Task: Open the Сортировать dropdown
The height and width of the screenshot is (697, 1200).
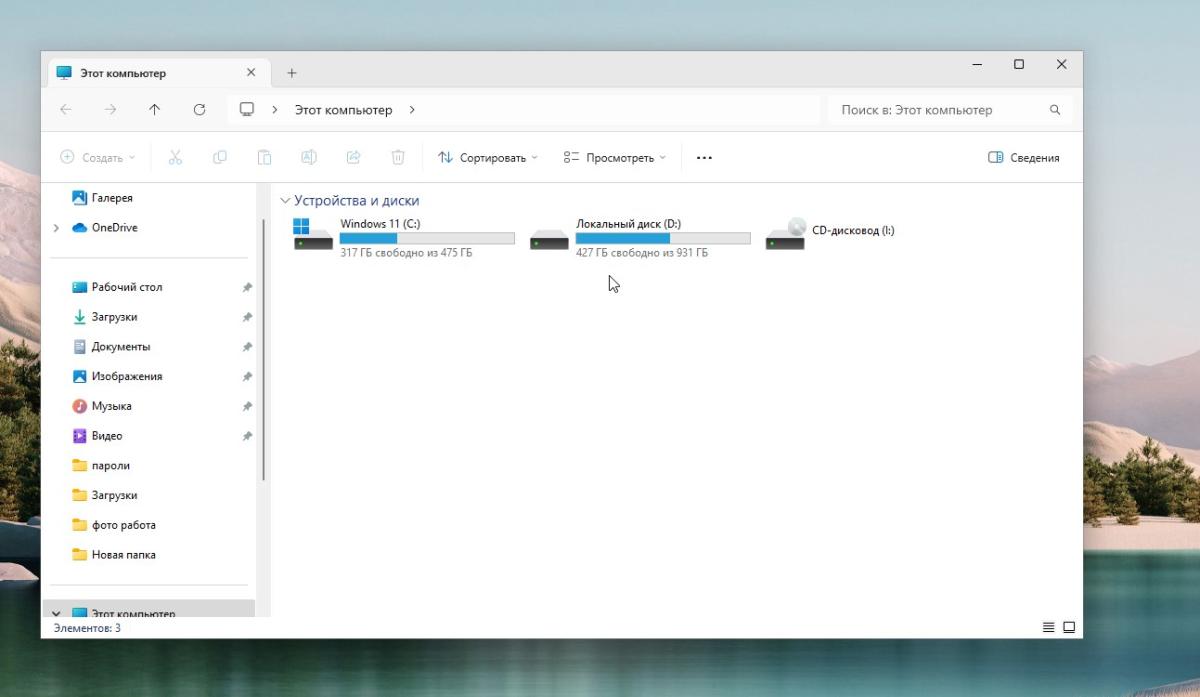Action: [x=487, y=157]
